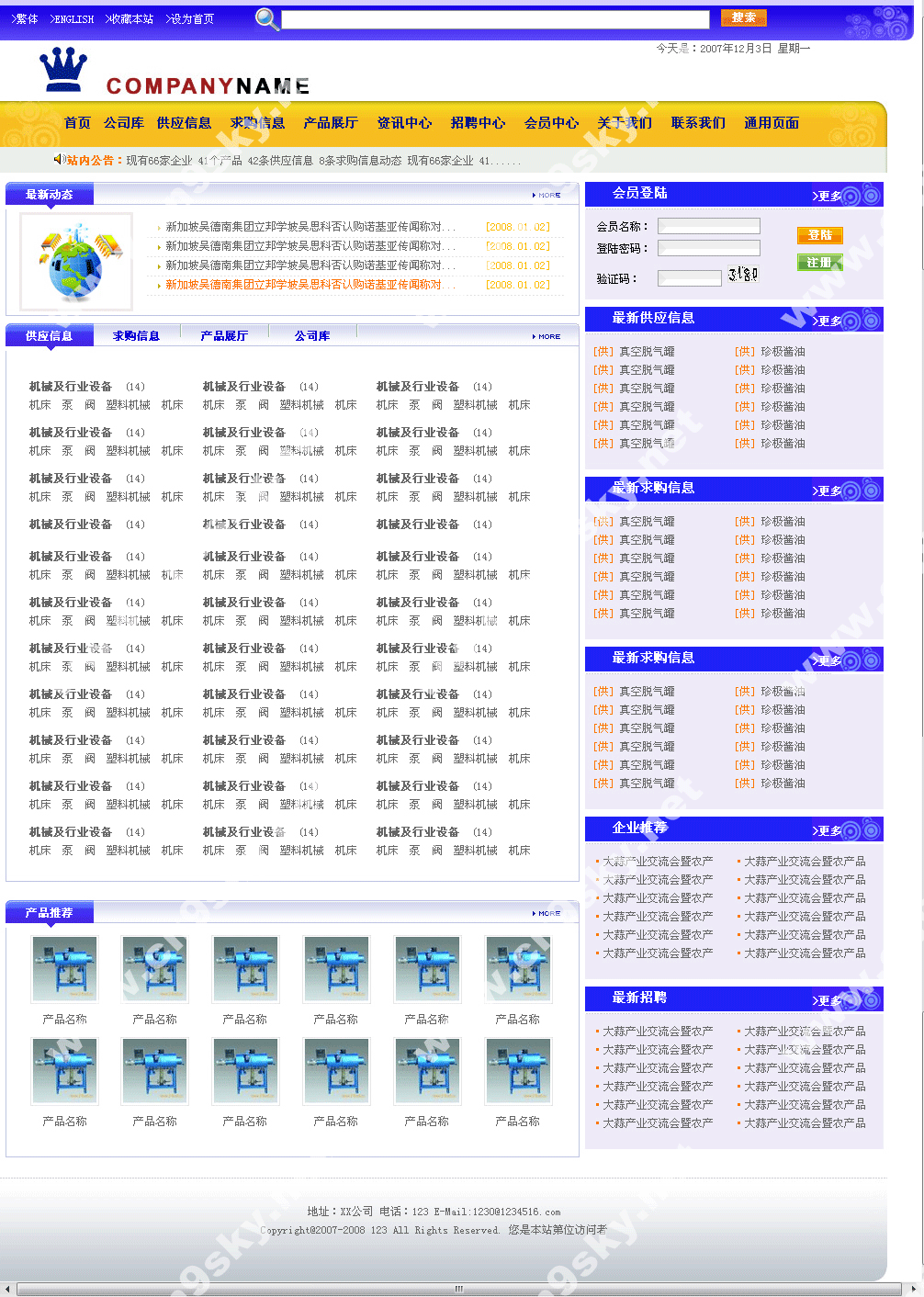The image size is (924, 1297).
Task: Expand 更多 in 企业推荐 panel header
Action: coord(827,830)
